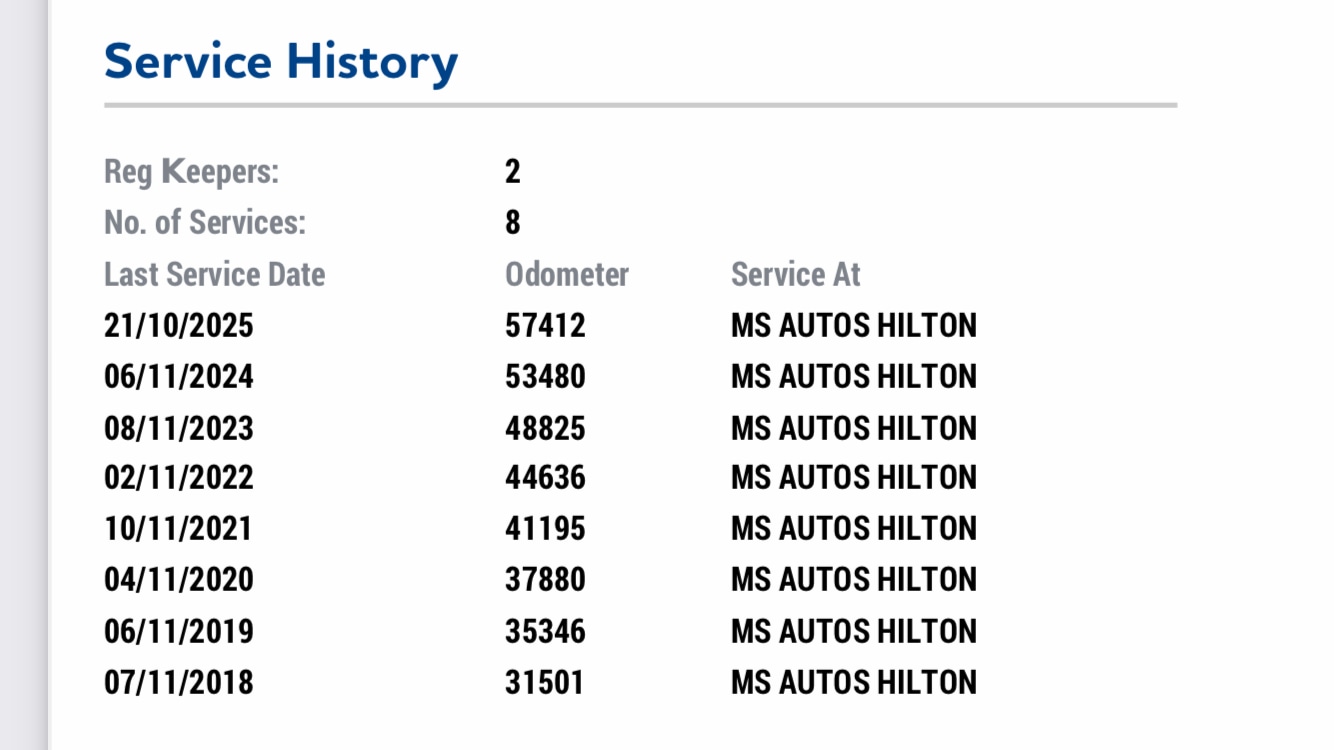The width and height of the screenshot is (1334, 750).
Task: Click the Last Service Date column header
Action: pos(214,274)
